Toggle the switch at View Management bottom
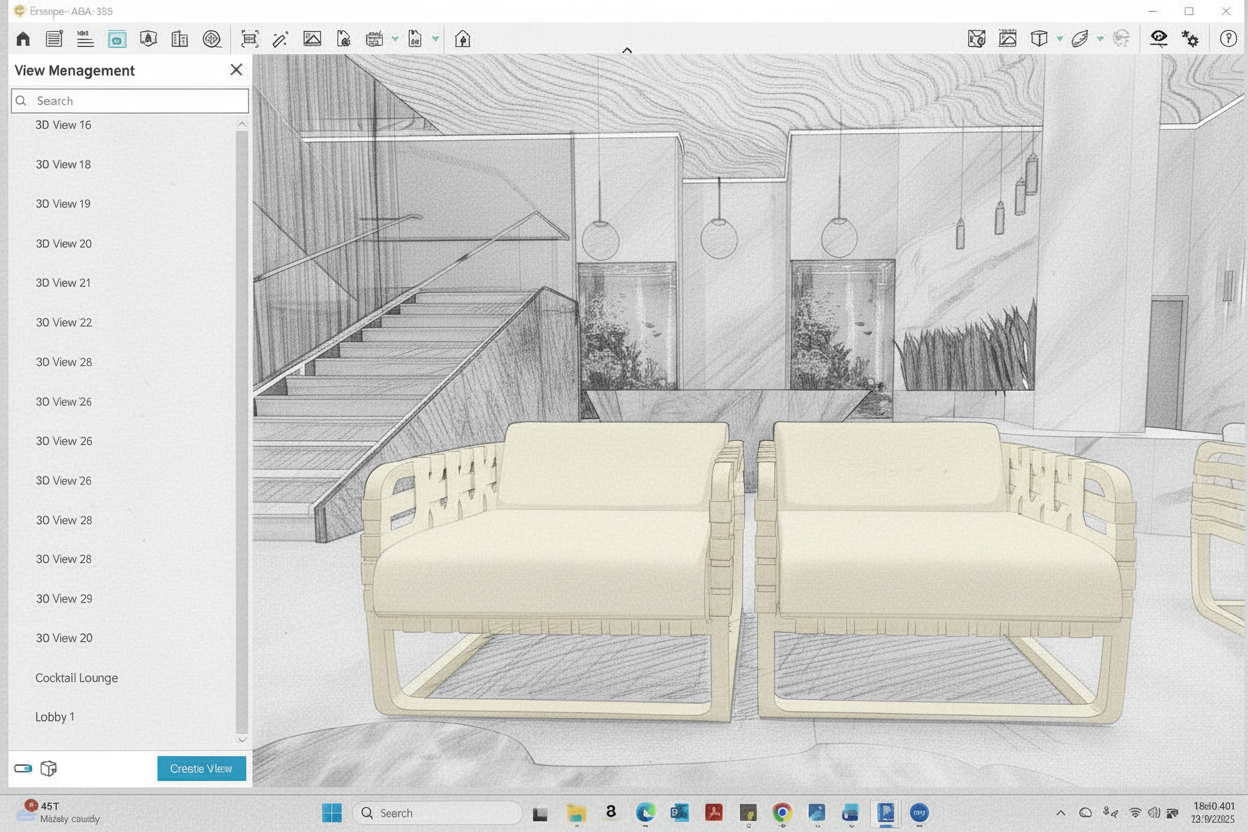The width and height of the screenshot is (1248, 832). [23, 769]
